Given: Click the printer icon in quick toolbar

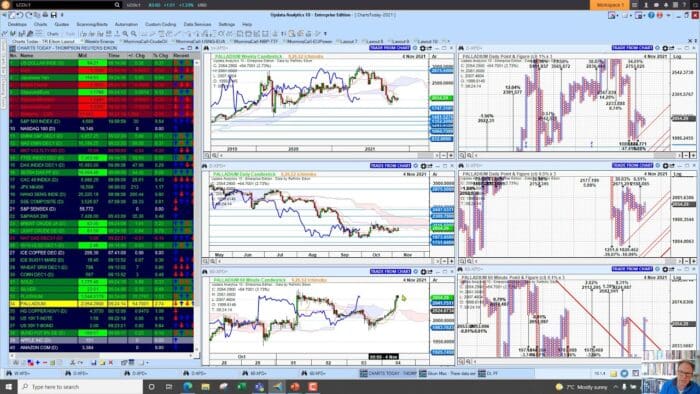Looking at the screenshot, I should coord(45,15).
